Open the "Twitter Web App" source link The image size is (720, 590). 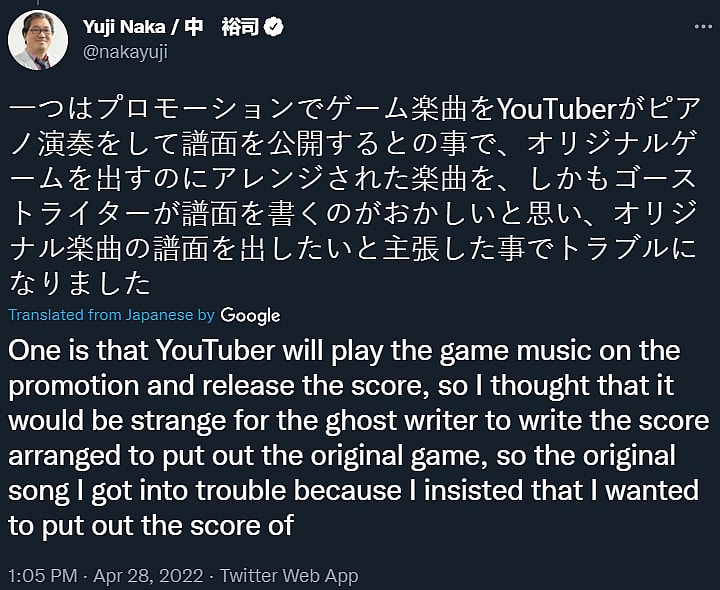(289, 575)
